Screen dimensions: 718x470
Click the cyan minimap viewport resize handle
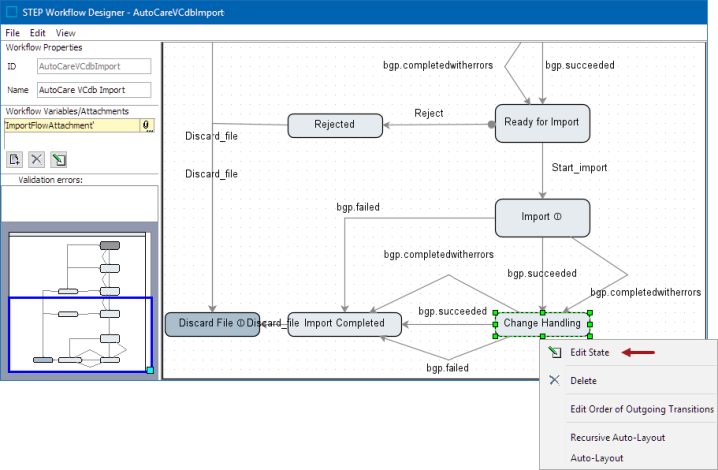[150, 370]
